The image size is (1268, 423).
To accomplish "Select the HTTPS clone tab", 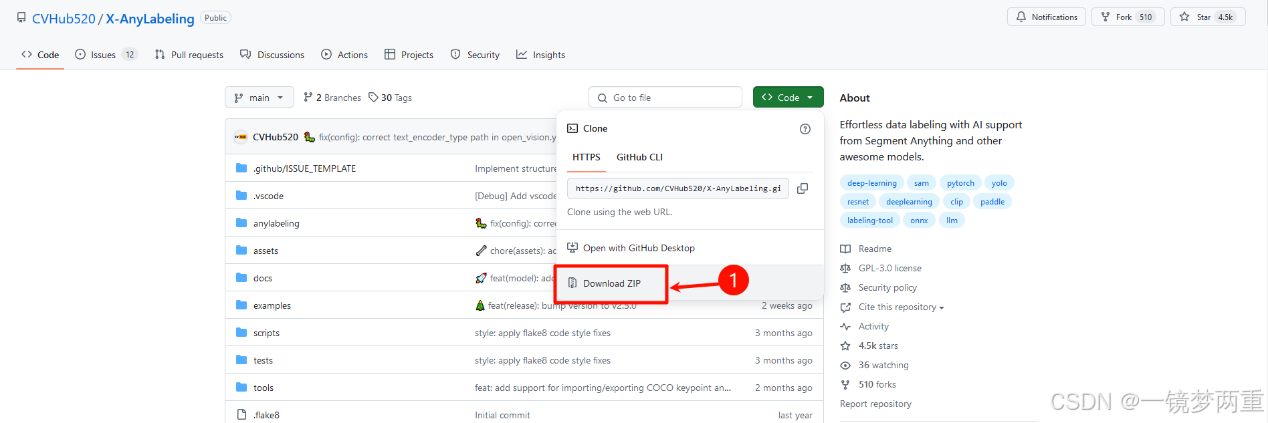I will click(x=586, y=157).
